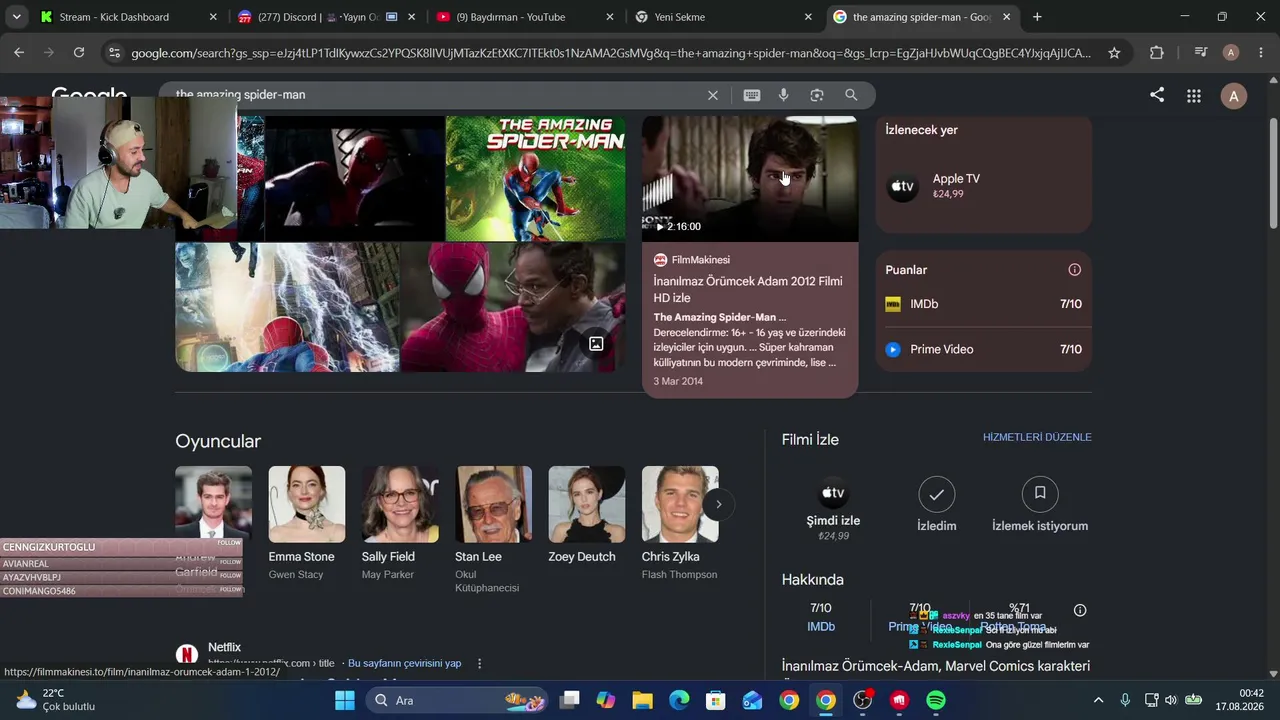Open Apple TV watch option

[x=983, y=186]
